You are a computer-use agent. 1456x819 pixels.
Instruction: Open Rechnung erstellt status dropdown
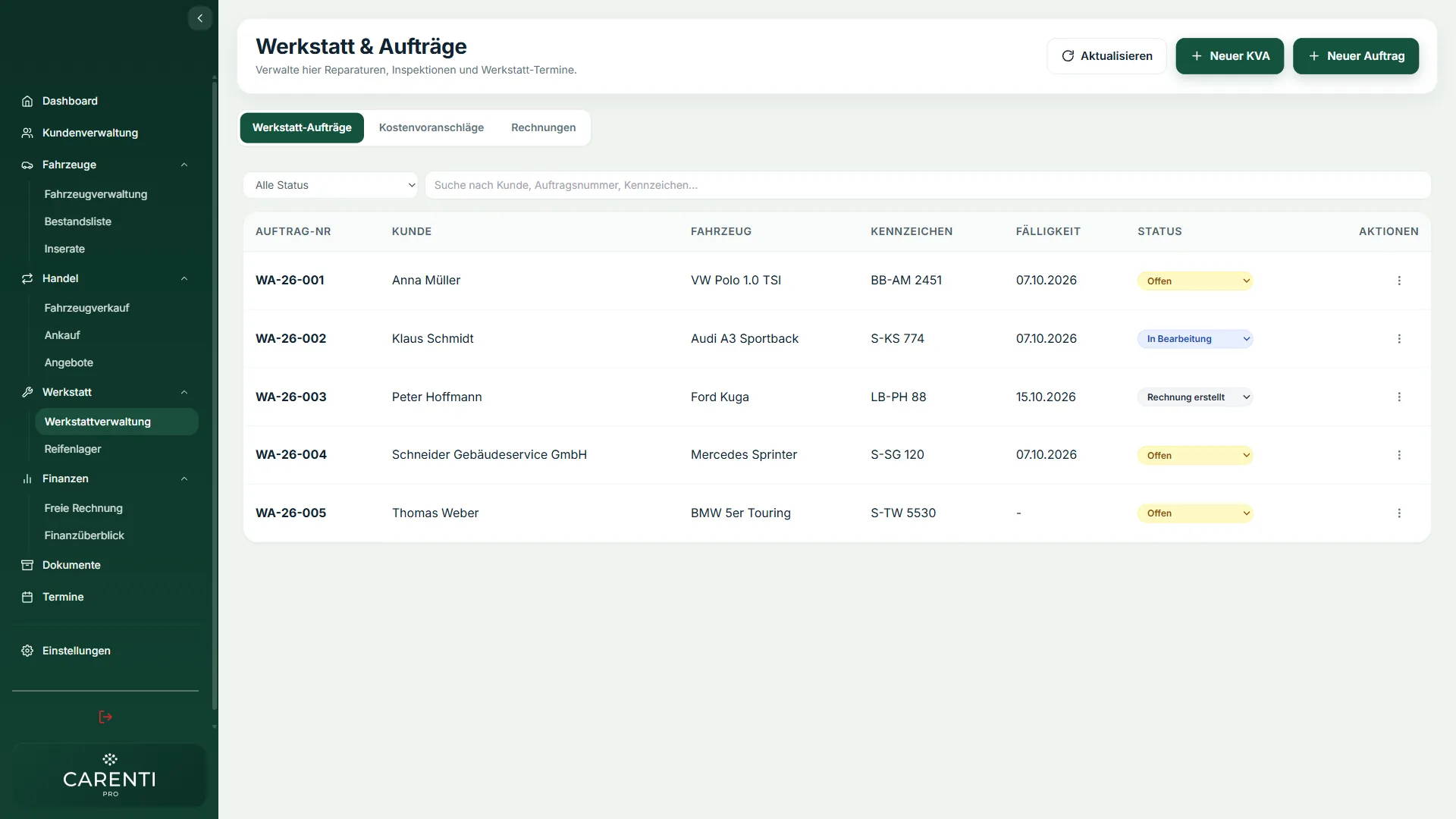1195,397
